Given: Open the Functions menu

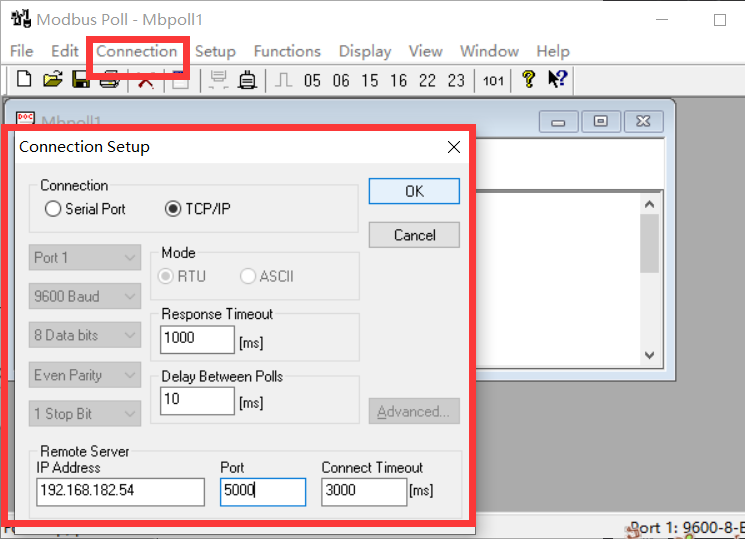Looking at the screenshot, I should click(287, 51).
